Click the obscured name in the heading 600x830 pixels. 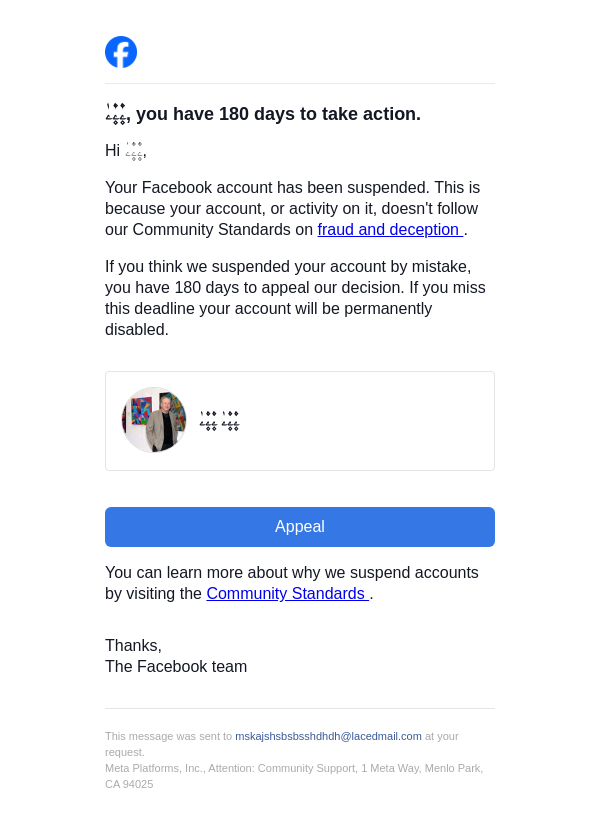click(116, 113)
